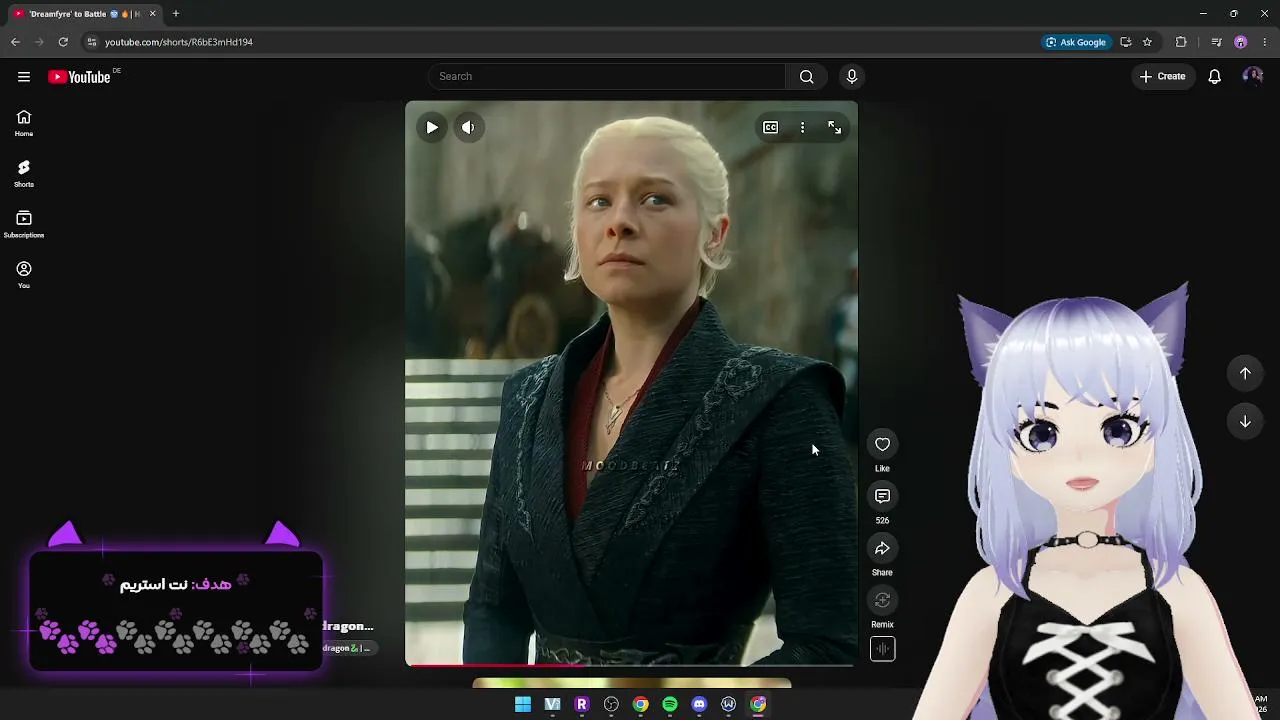
Task: Click the youtube.com/shorts address bar URL
Action: coord(179,42)
